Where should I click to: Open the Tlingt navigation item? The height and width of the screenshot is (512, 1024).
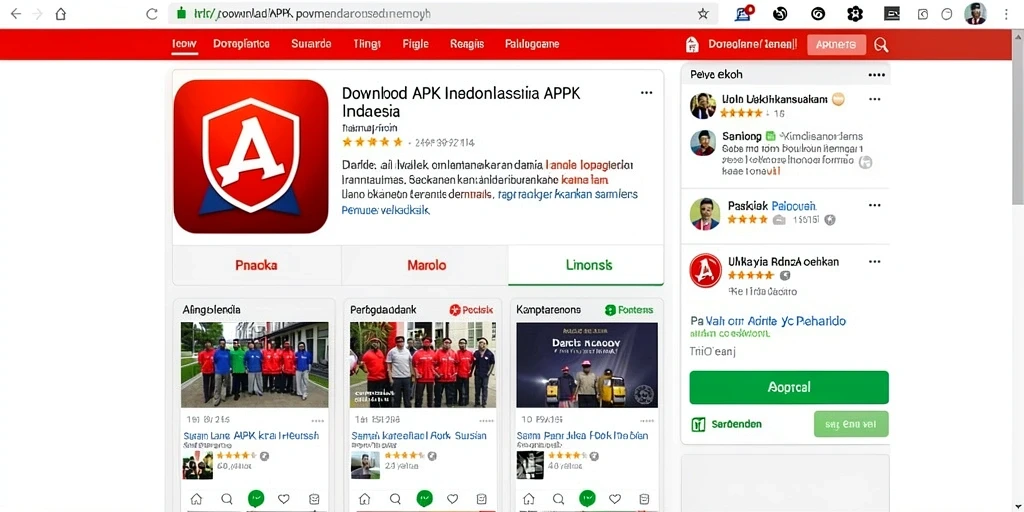point(366,44)
